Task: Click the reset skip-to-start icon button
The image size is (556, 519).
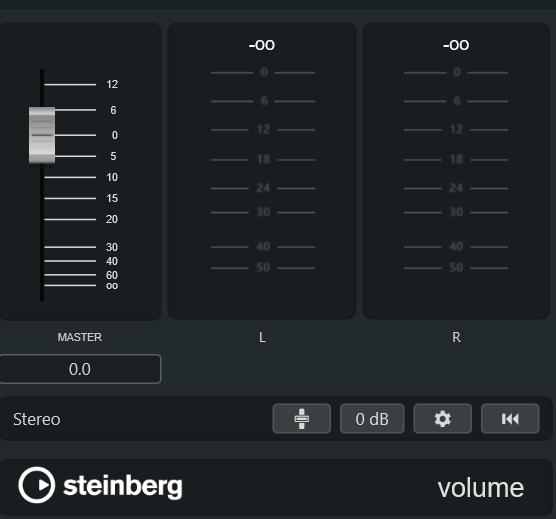Action: (510, 418)
